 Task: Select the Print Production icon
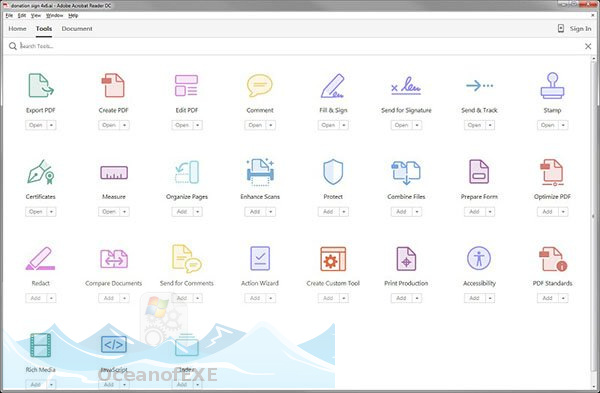406,259
